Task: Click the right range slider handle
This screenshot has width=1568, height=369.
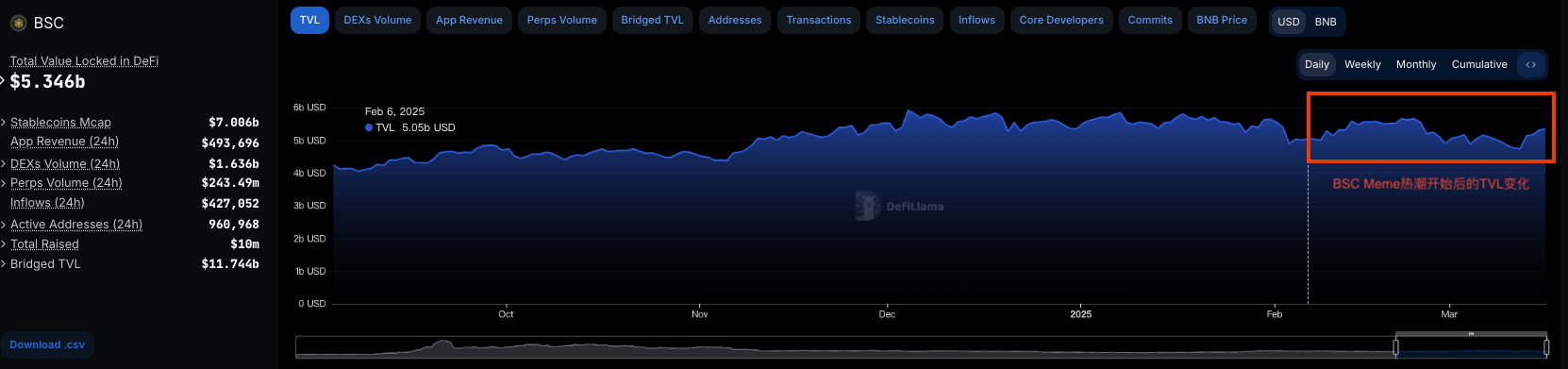Action: [1546, 347]
